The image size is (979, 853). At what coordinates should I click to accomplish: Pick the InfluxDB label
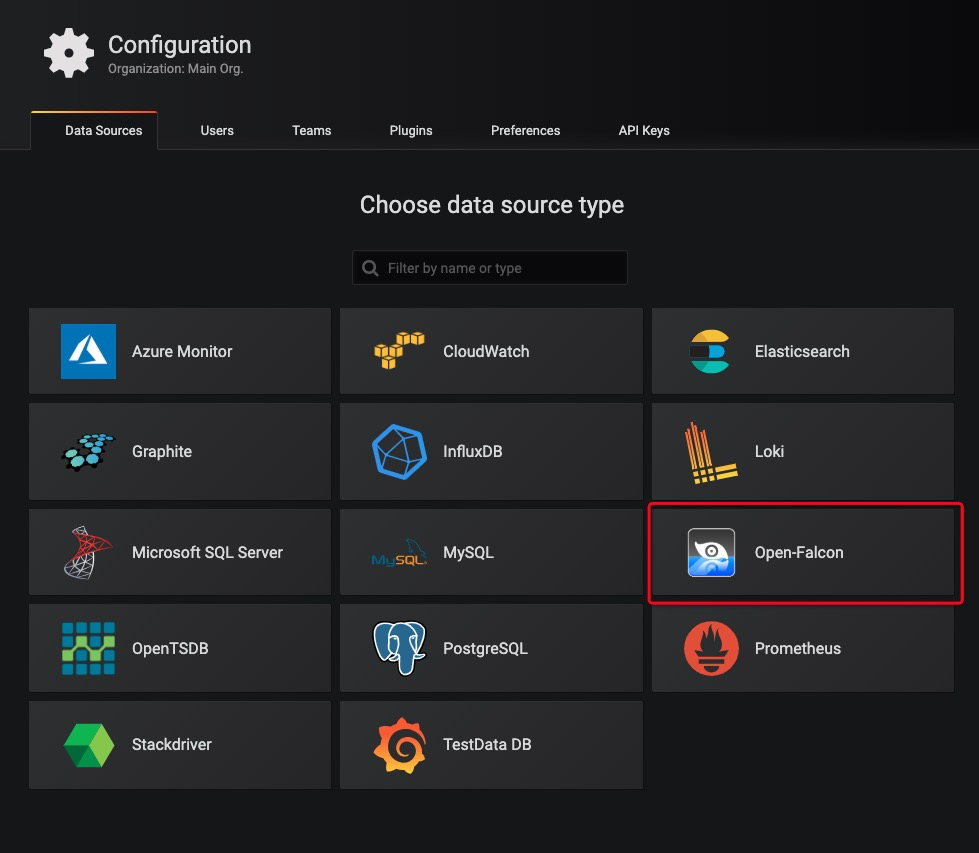coord(472,451)
